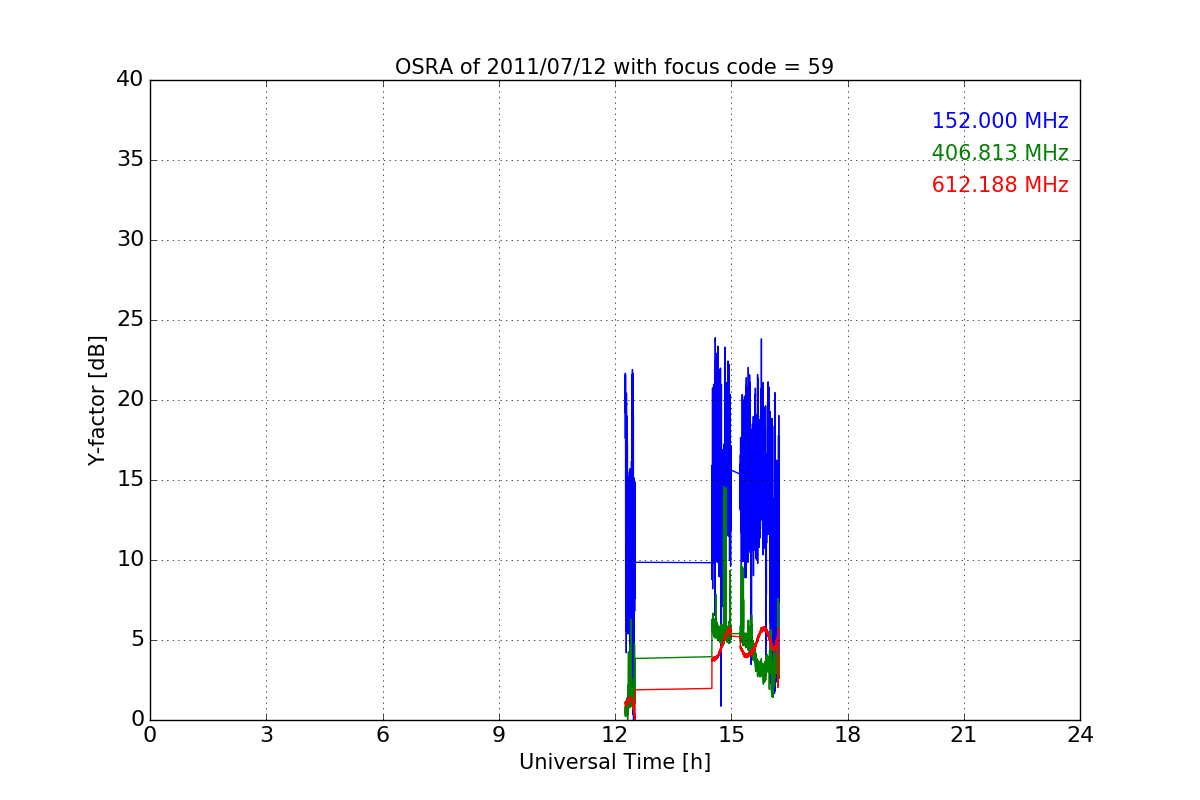The height and width of the screenshot is (800, 1200).
Task: Click the Y-factor [dB] axis label
Action: click(x=97, y=400)
